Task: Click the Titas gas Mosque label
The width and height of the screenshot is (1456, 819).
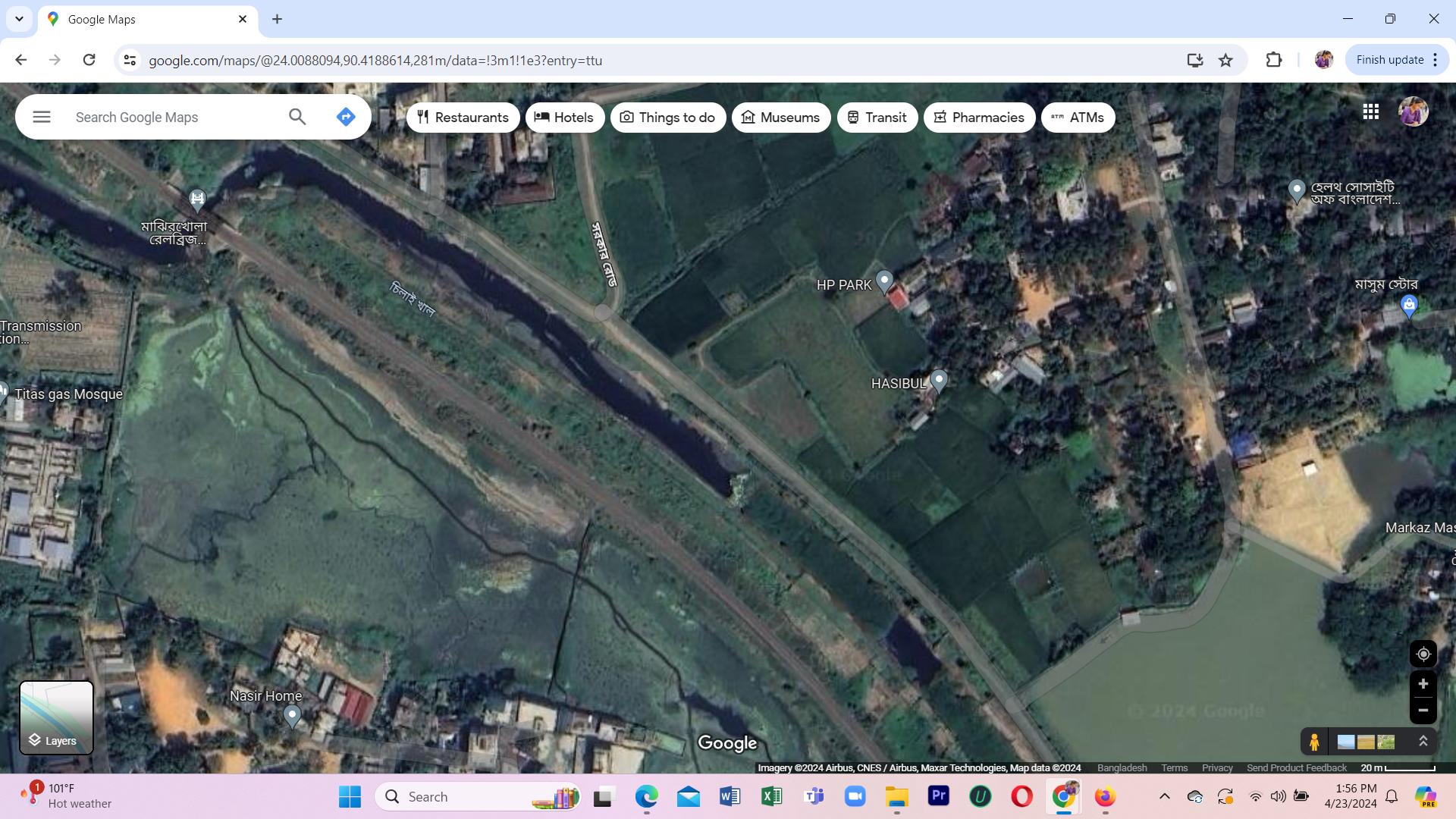Action: point(68,394)
